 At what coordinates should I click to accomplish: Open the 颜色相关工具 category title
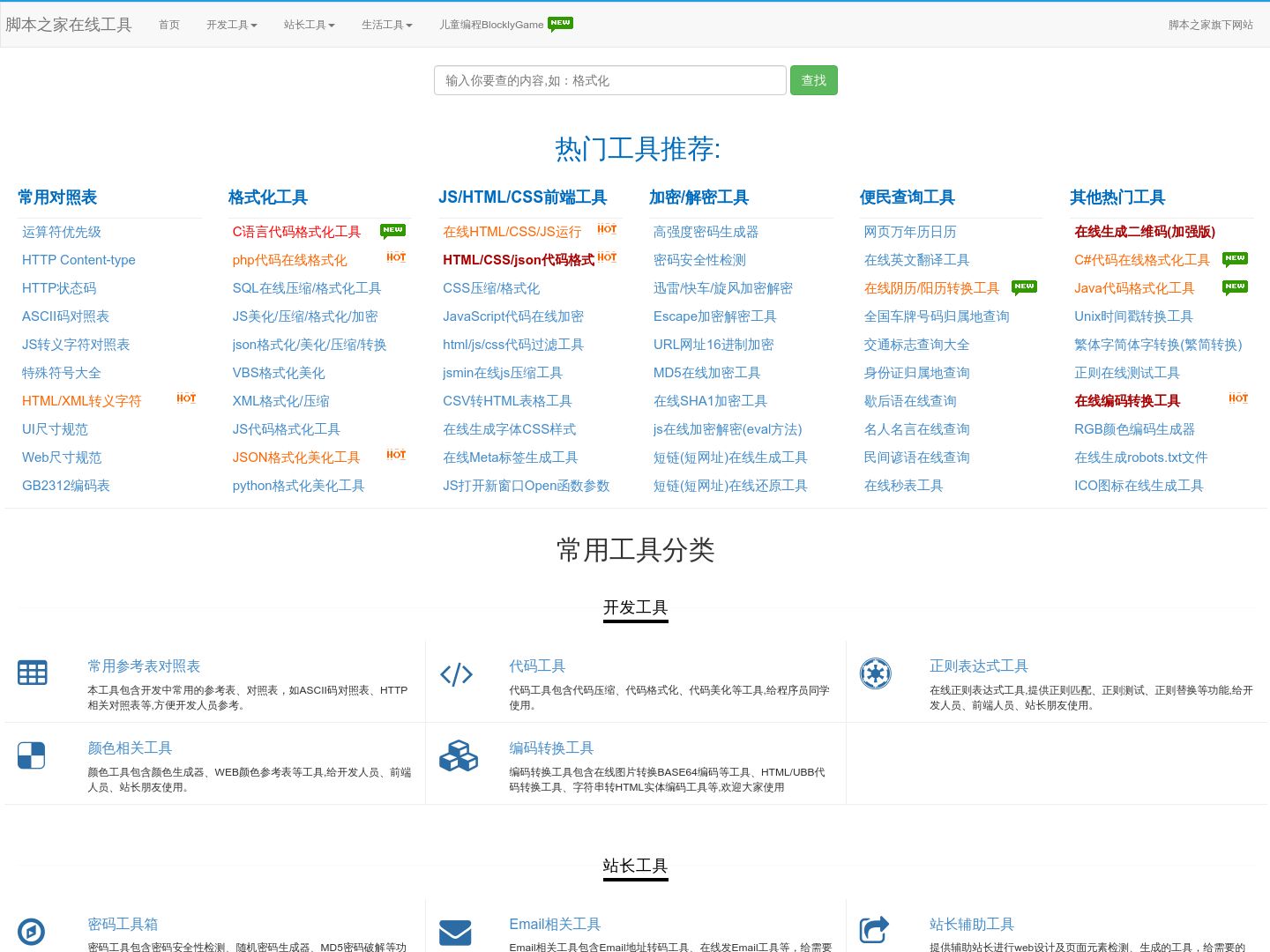coord(130,748)
